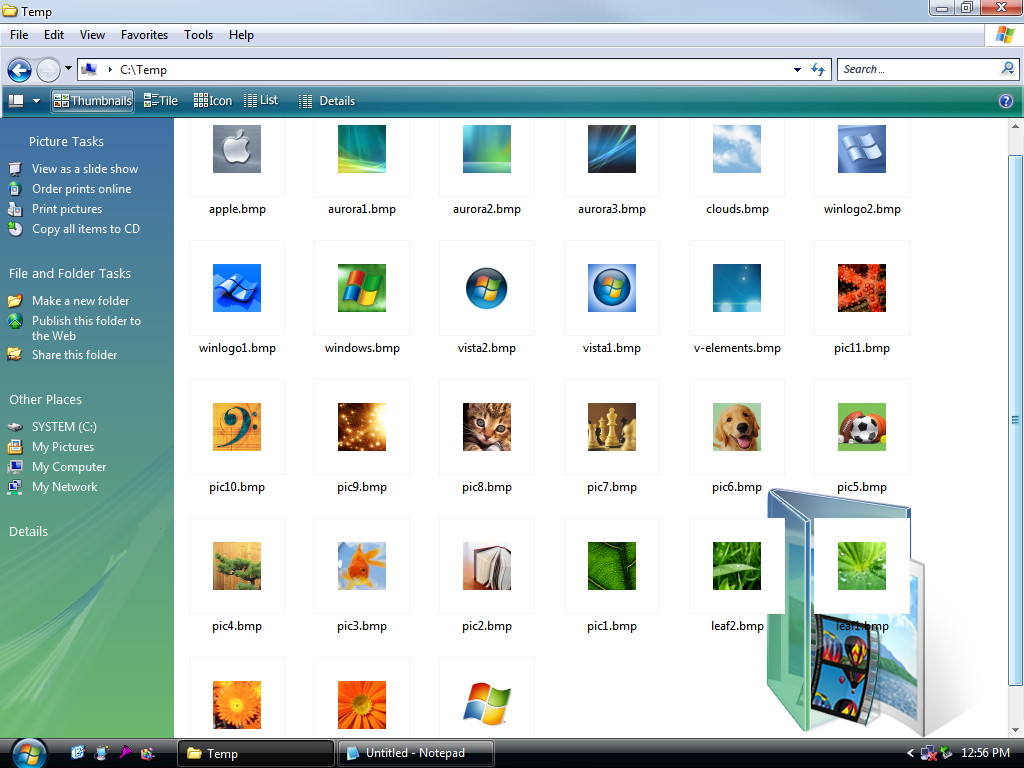
Task: Select the clouds.bmp thumbnail
Action: (x=737, y=149)
